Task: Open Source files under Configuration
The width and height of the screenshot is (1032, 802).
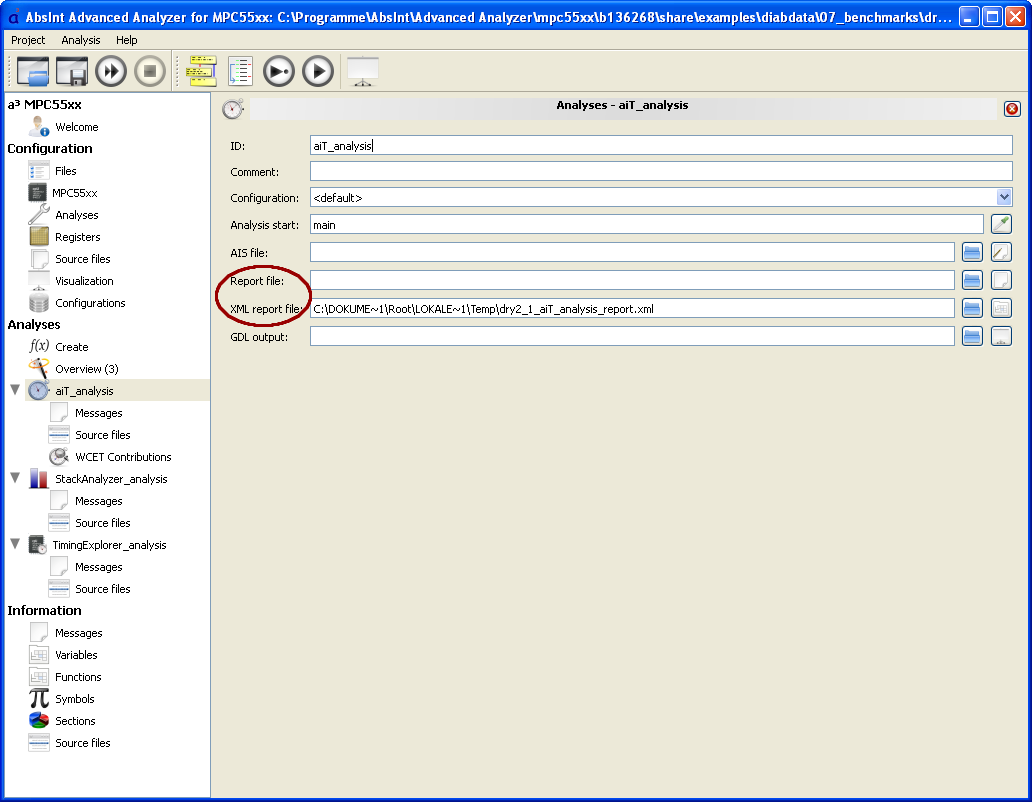Action: [70, 259]
